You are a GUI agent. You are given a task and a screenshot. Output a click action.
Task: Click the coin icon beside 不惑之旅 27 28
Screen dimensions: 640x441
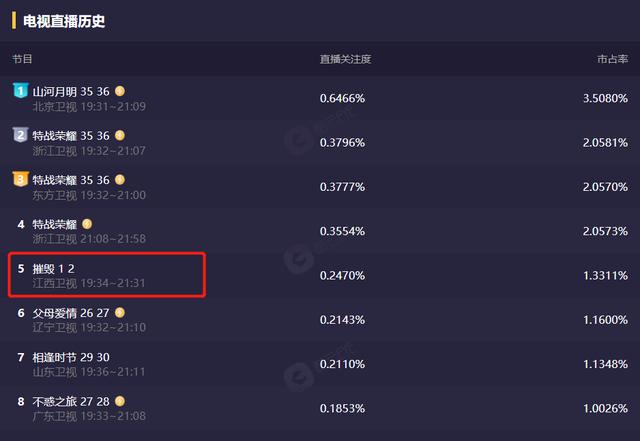coord(120,401)
